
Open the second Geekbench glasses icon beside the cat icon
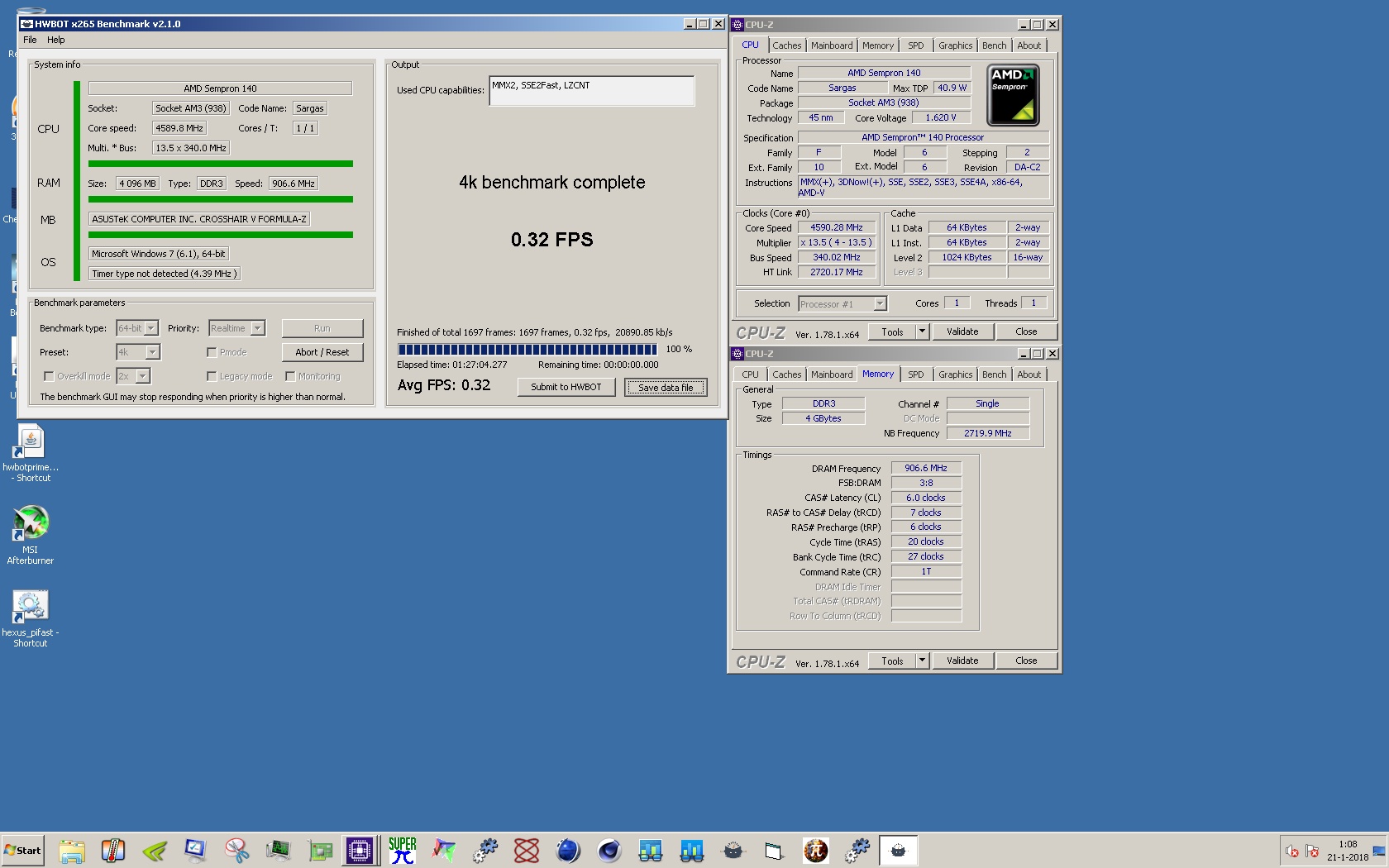[x=692, y=851]
